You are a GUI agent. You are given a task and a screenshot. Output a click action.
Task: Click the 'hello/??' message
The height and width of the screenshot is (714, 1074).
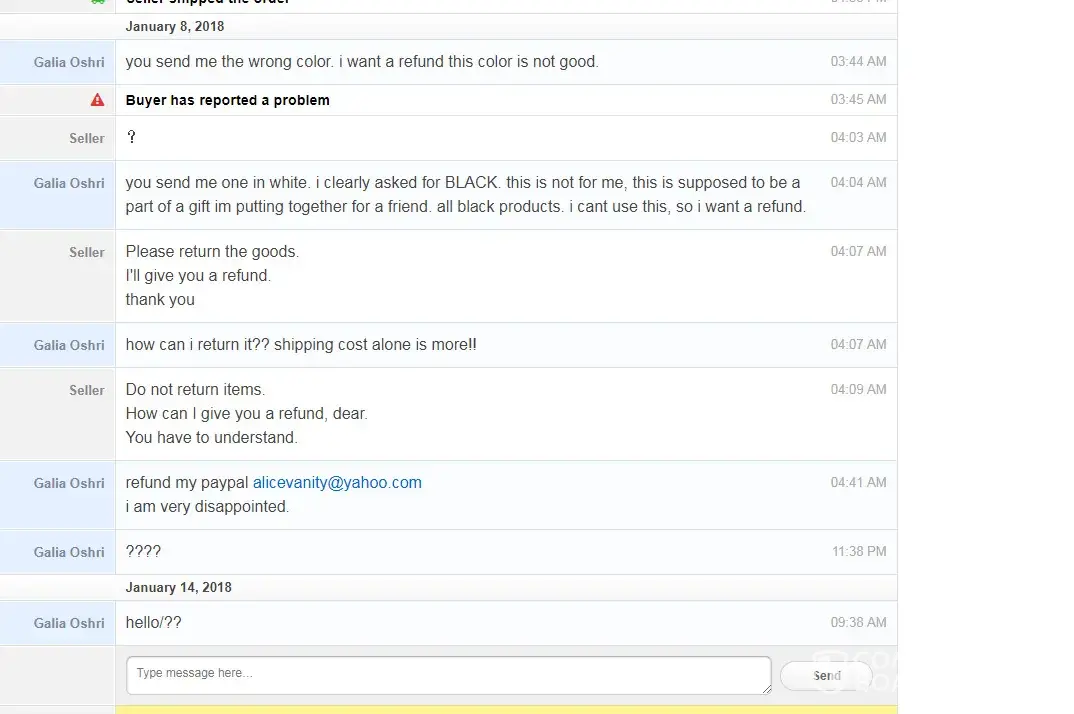(x=153, y=623)
